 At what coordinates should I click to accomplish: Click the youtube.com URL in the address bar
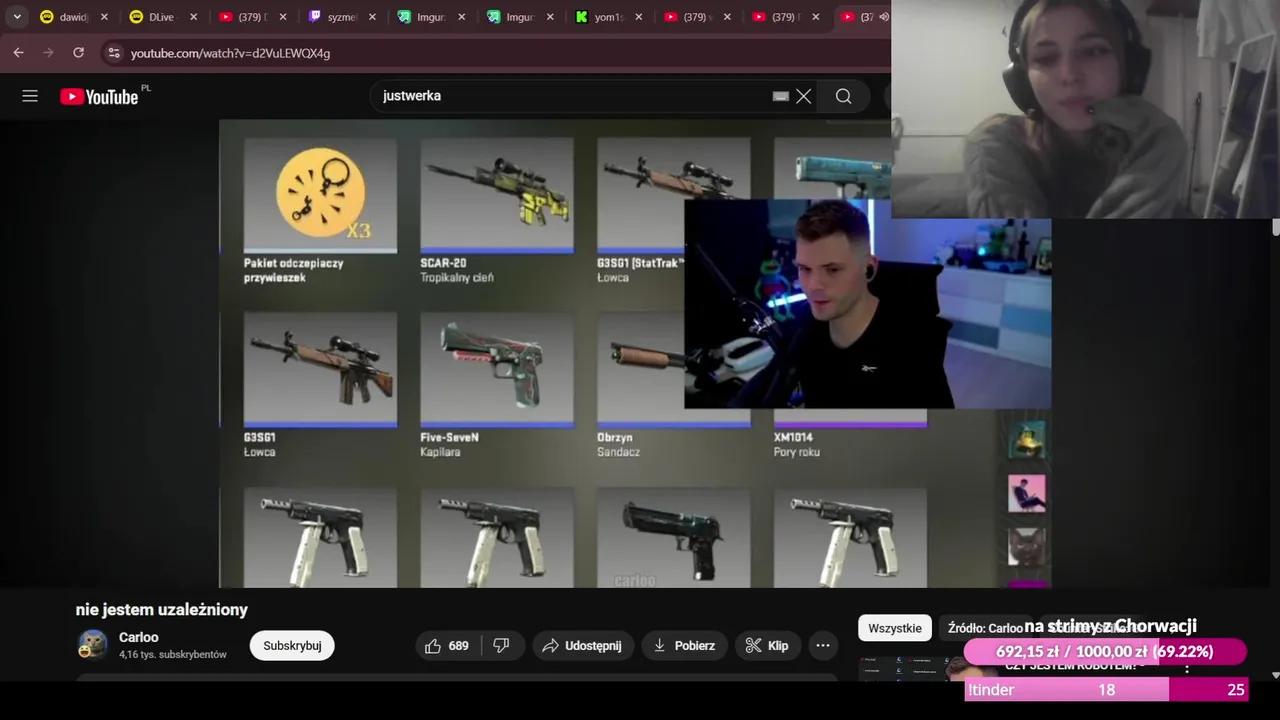(230, 53)
